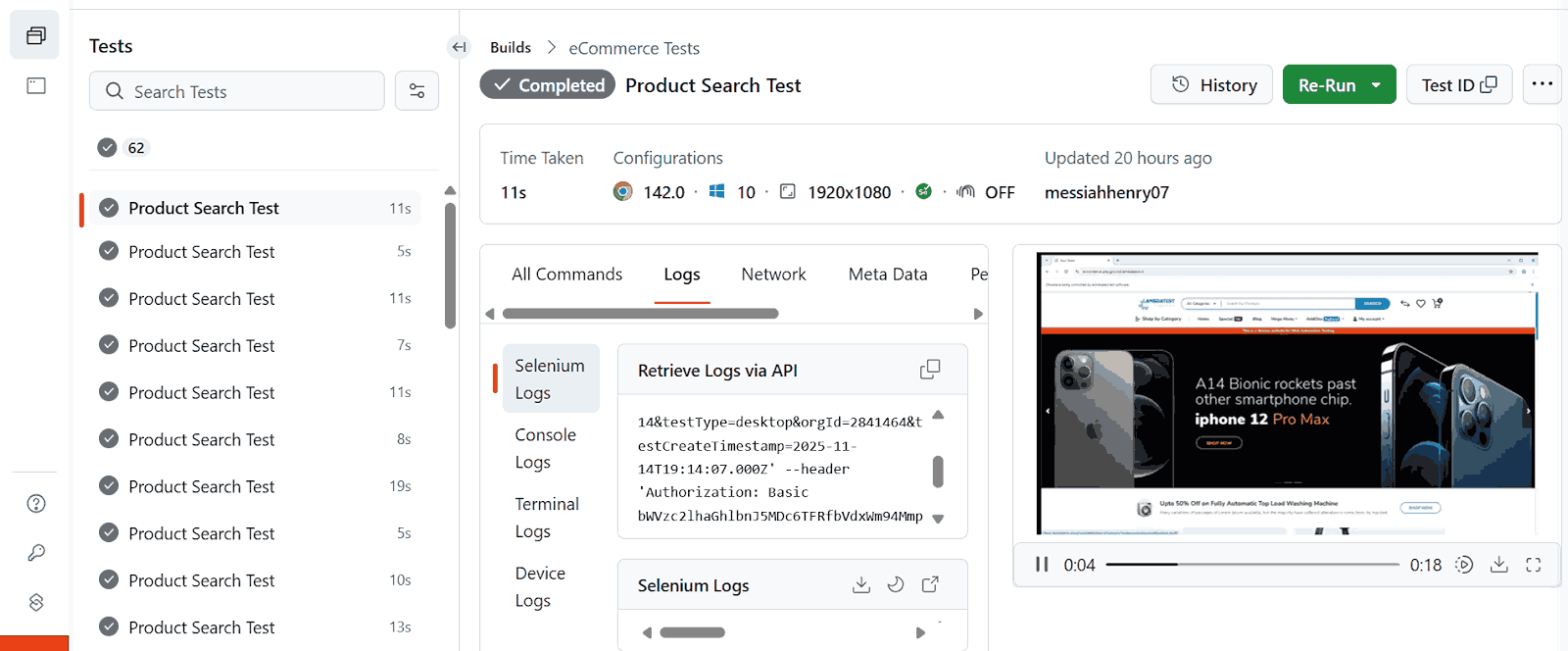Click the resolution icon next to 1920x1080
The width and height of the screenshot is (1568, 651).
pos(787,191)
